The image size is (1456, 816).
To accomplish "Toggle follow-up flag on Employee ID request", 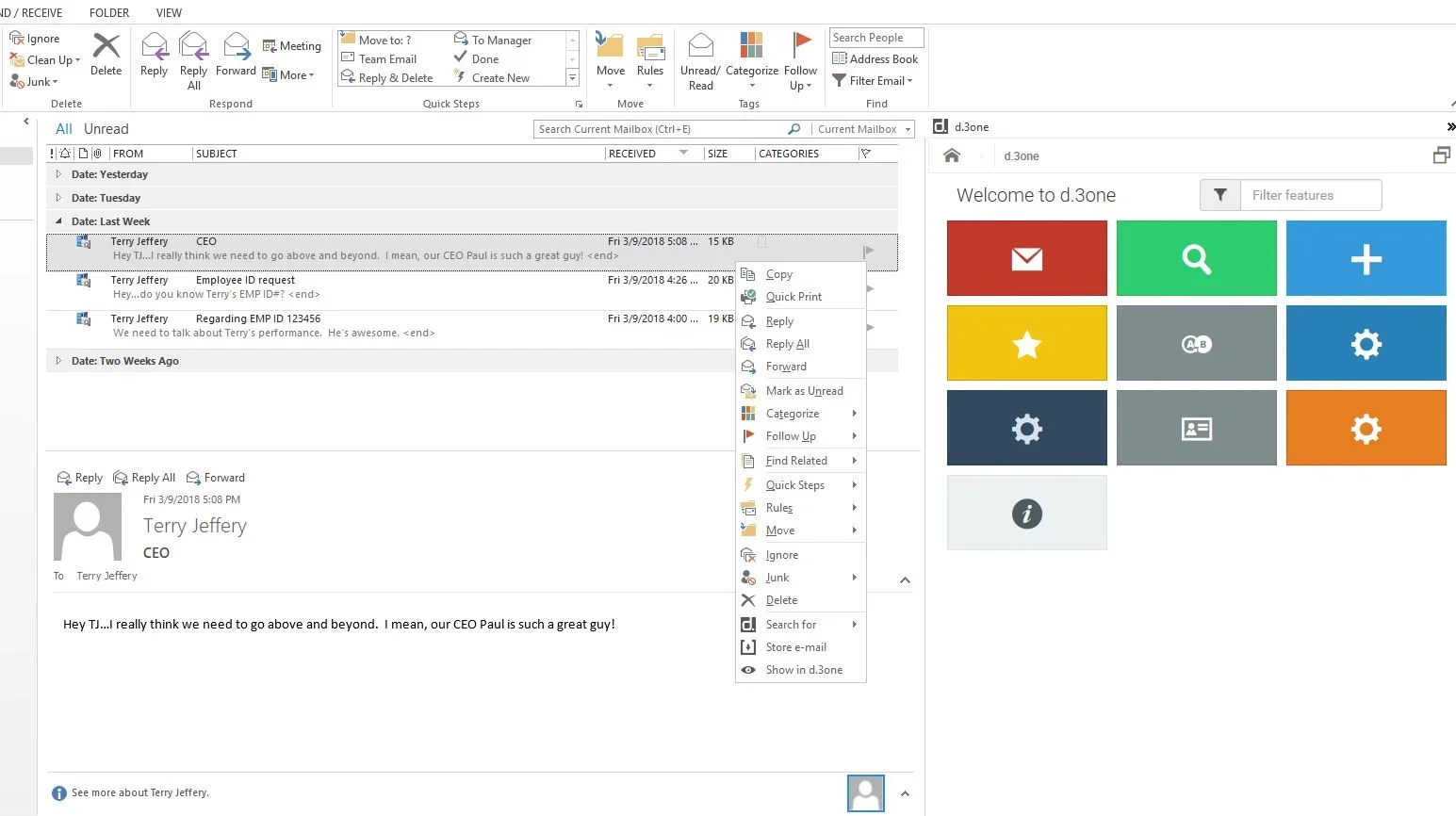I will (x=870, y=288).
